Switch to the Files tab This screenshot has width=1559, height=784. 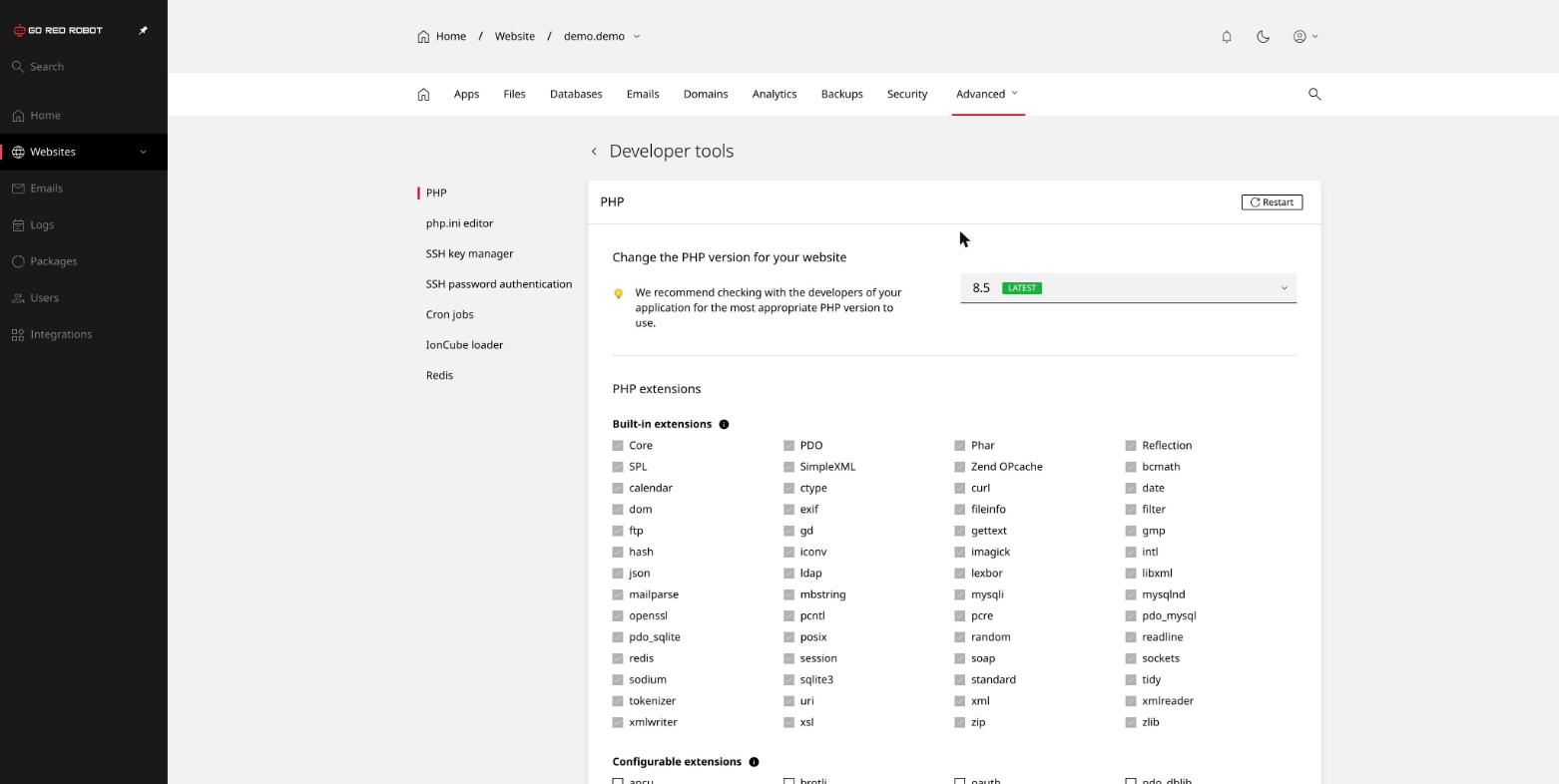click(514, 94)
